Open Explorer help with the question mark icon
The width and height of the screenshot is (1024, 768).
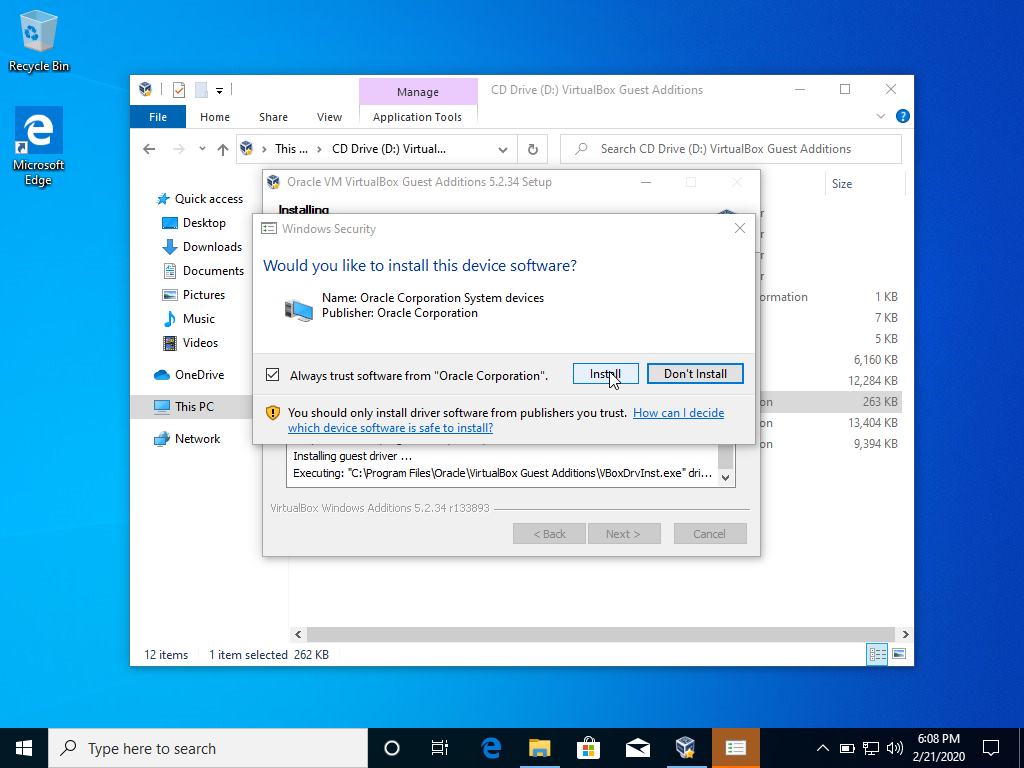903,116
